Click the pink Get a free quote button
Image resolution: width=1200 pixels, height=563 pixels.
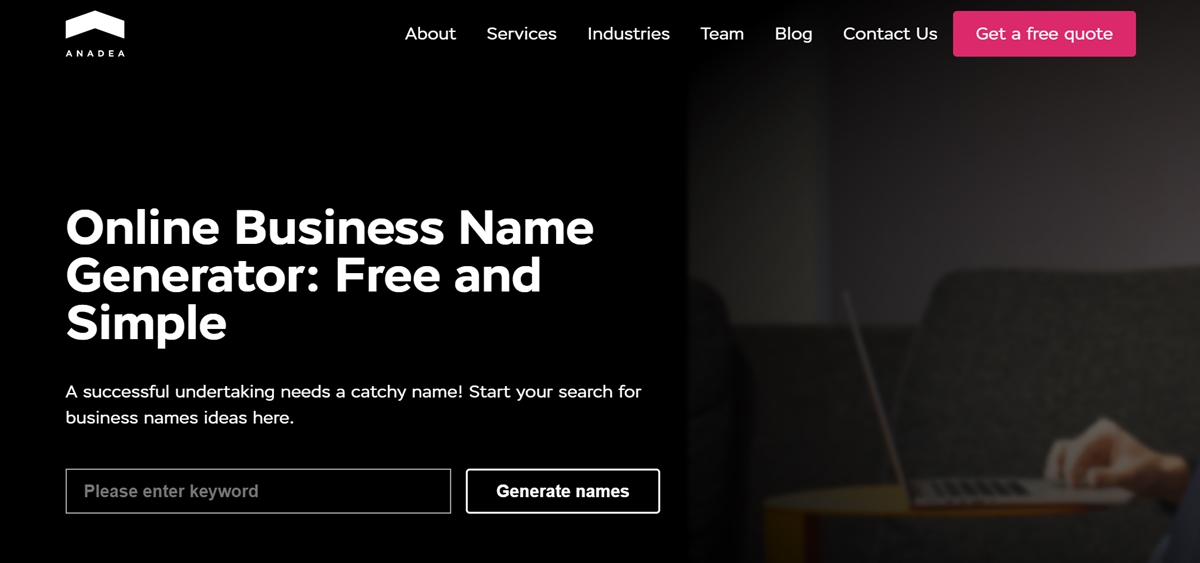tap(1044, 34)
